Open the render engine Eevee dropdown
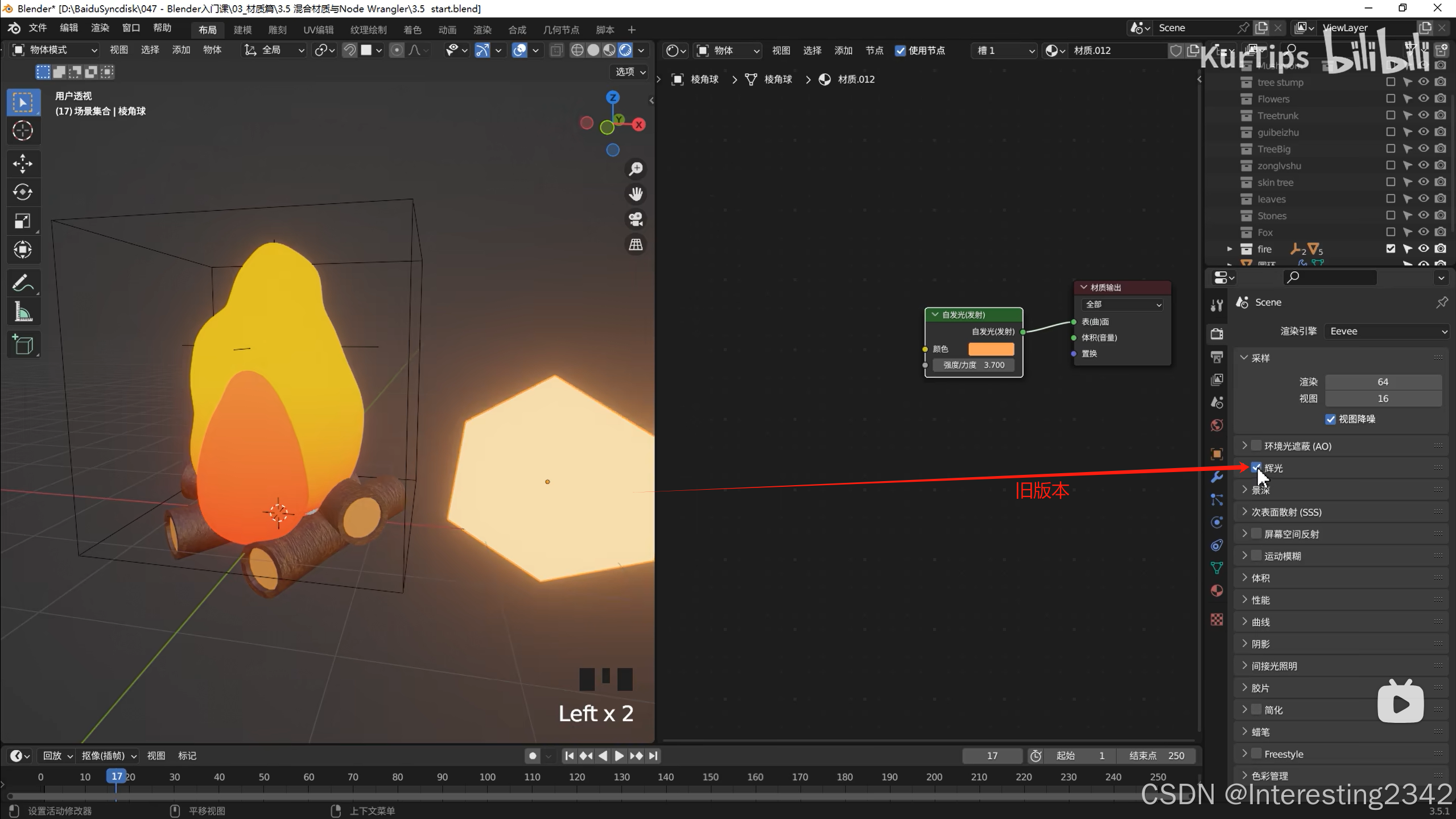Viewport: 1456px width, 819px height. pos(1386,331)
